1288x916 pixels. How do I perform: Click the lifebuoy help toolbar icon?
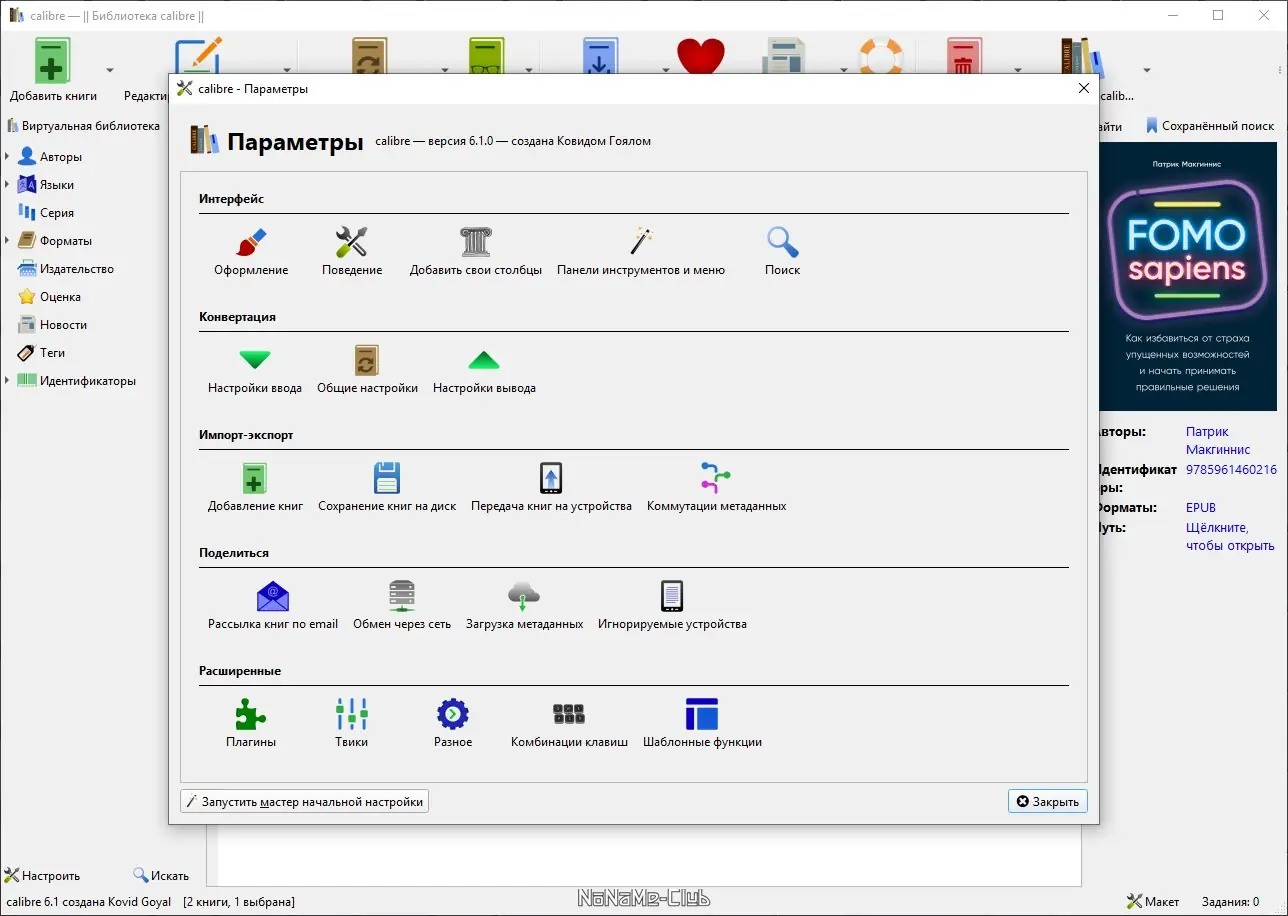[880, 56]
